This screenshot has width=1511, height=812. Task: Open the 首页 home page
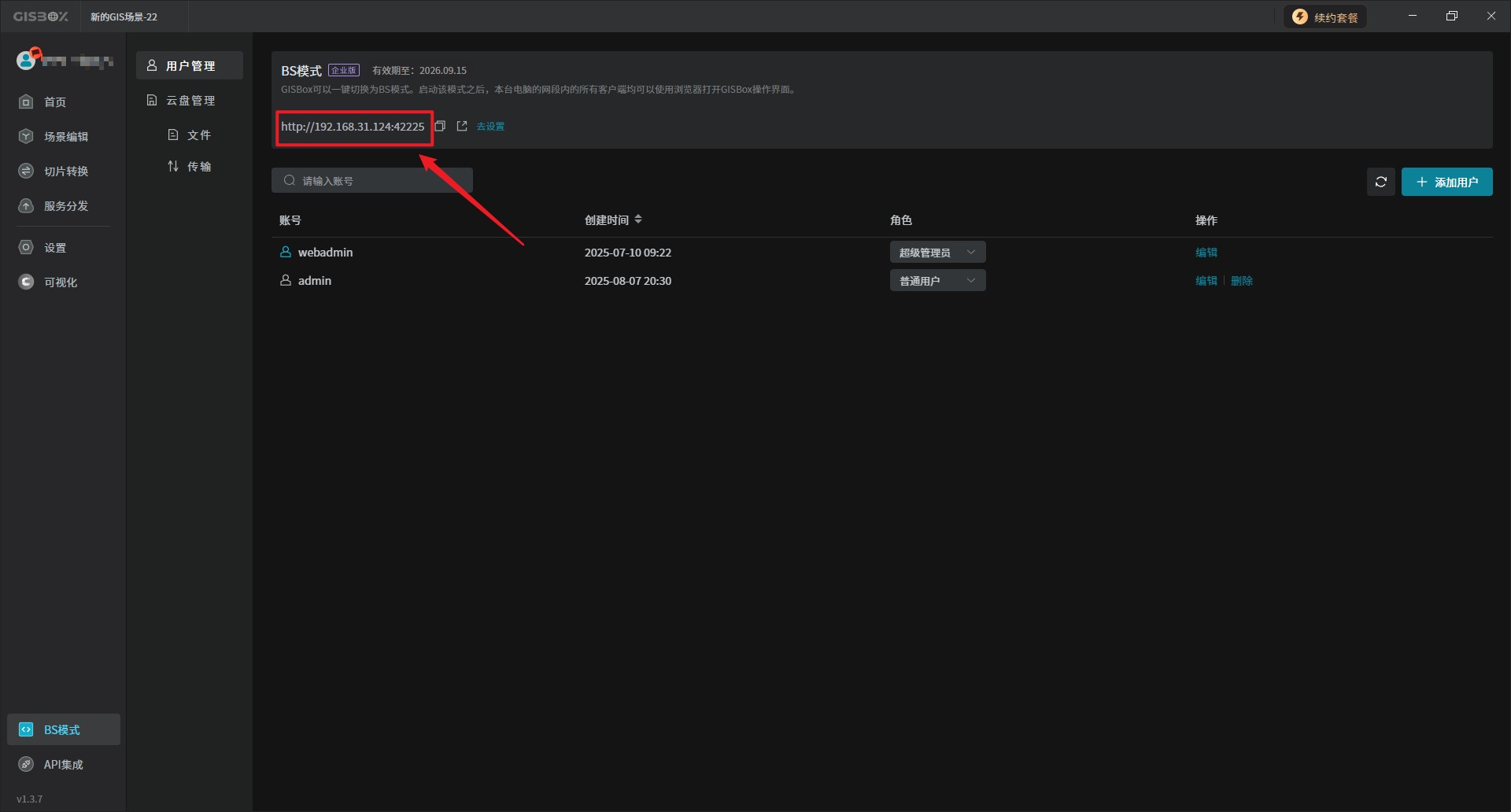tap(54, 102)
